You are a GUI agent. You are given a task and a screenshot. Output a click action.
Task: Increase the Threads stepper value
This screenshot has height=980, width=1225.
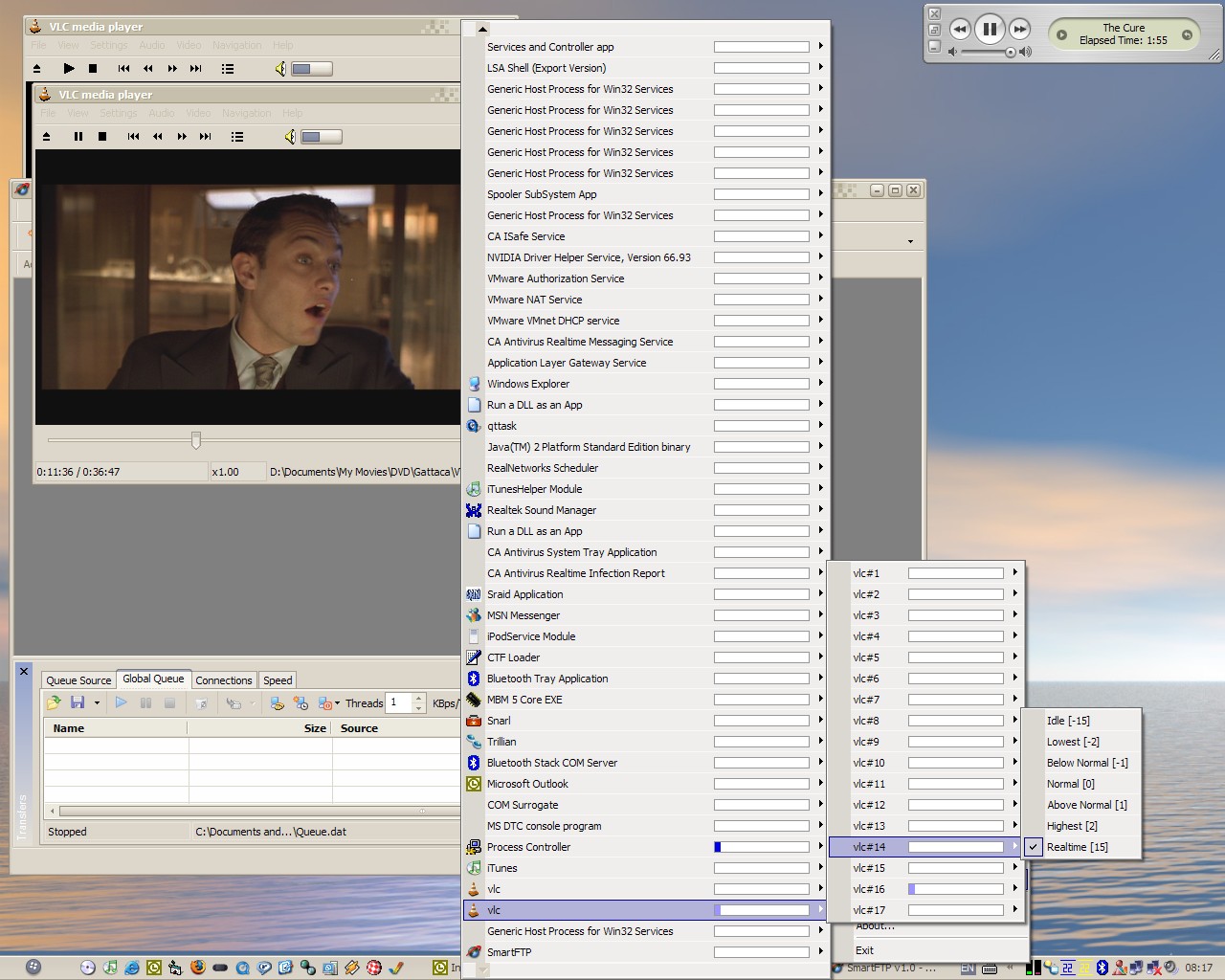(x=418, y=698)
